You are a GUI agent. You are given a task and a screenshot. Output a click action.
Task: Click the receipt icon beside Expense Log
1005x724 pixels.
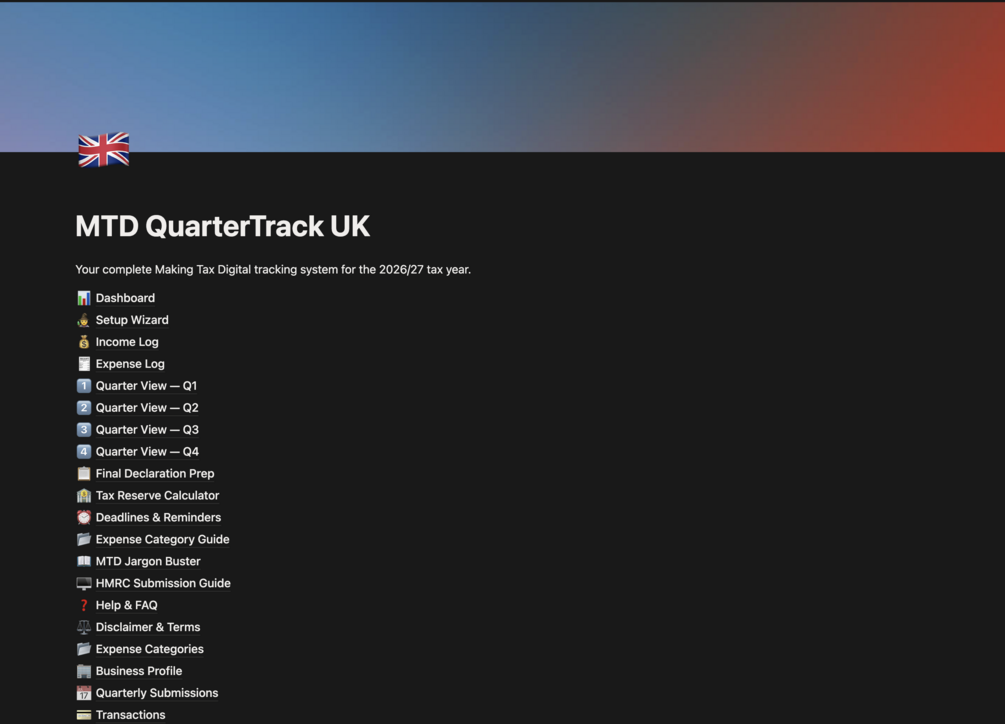pos(84,364)
